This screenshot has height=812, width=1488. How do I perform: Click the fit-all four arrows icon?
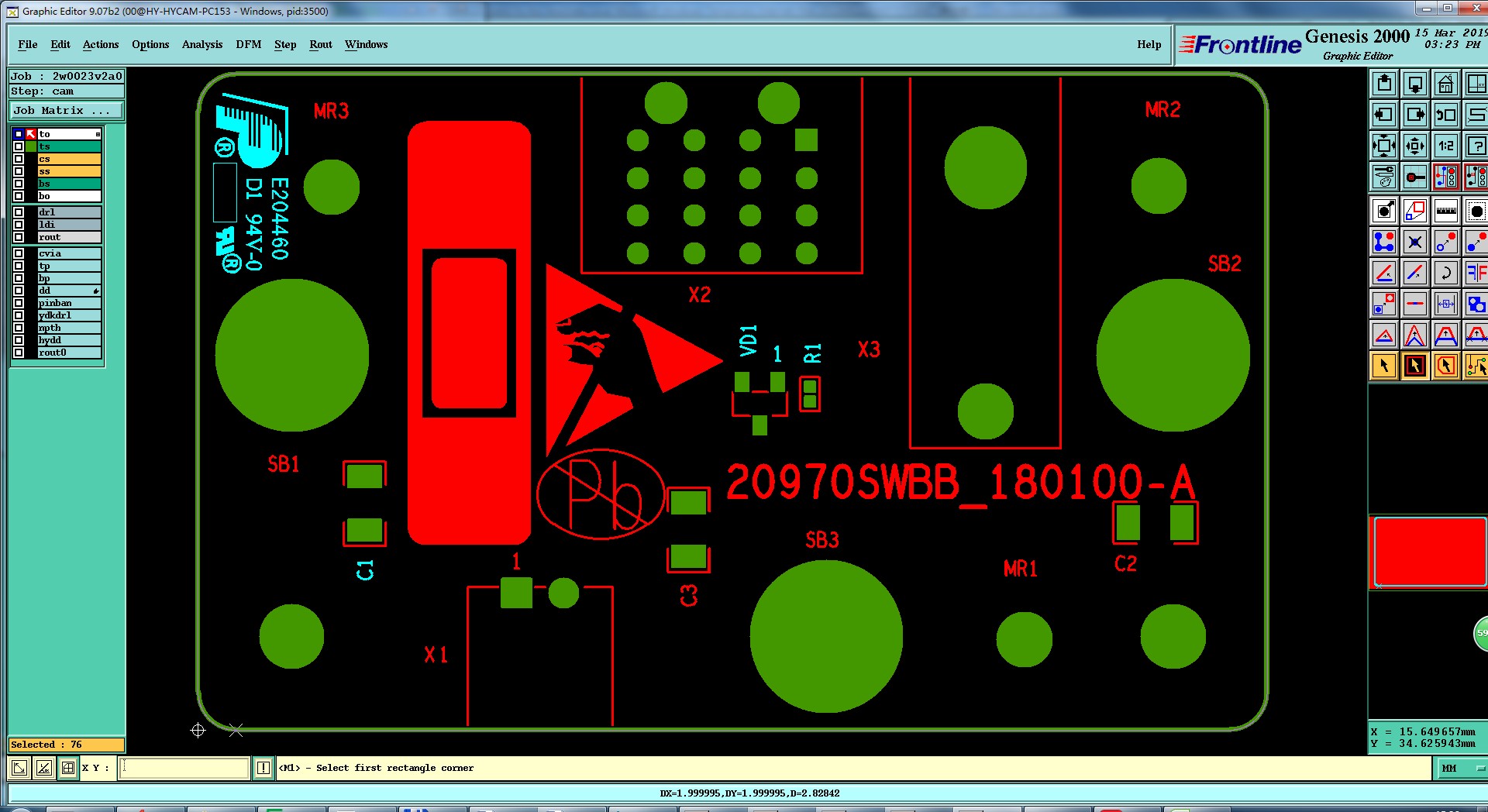point(1384,146)
